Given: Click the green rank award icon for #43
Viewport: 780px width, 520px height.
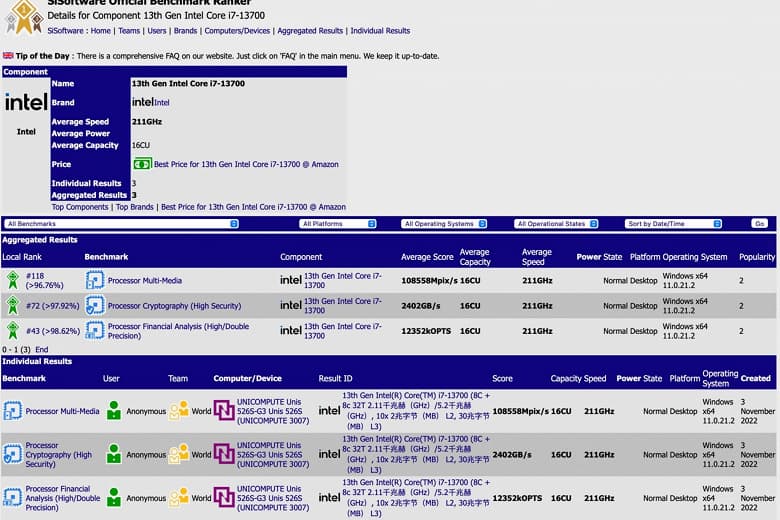Looking at the screenshot, I should tap(12, 331).
